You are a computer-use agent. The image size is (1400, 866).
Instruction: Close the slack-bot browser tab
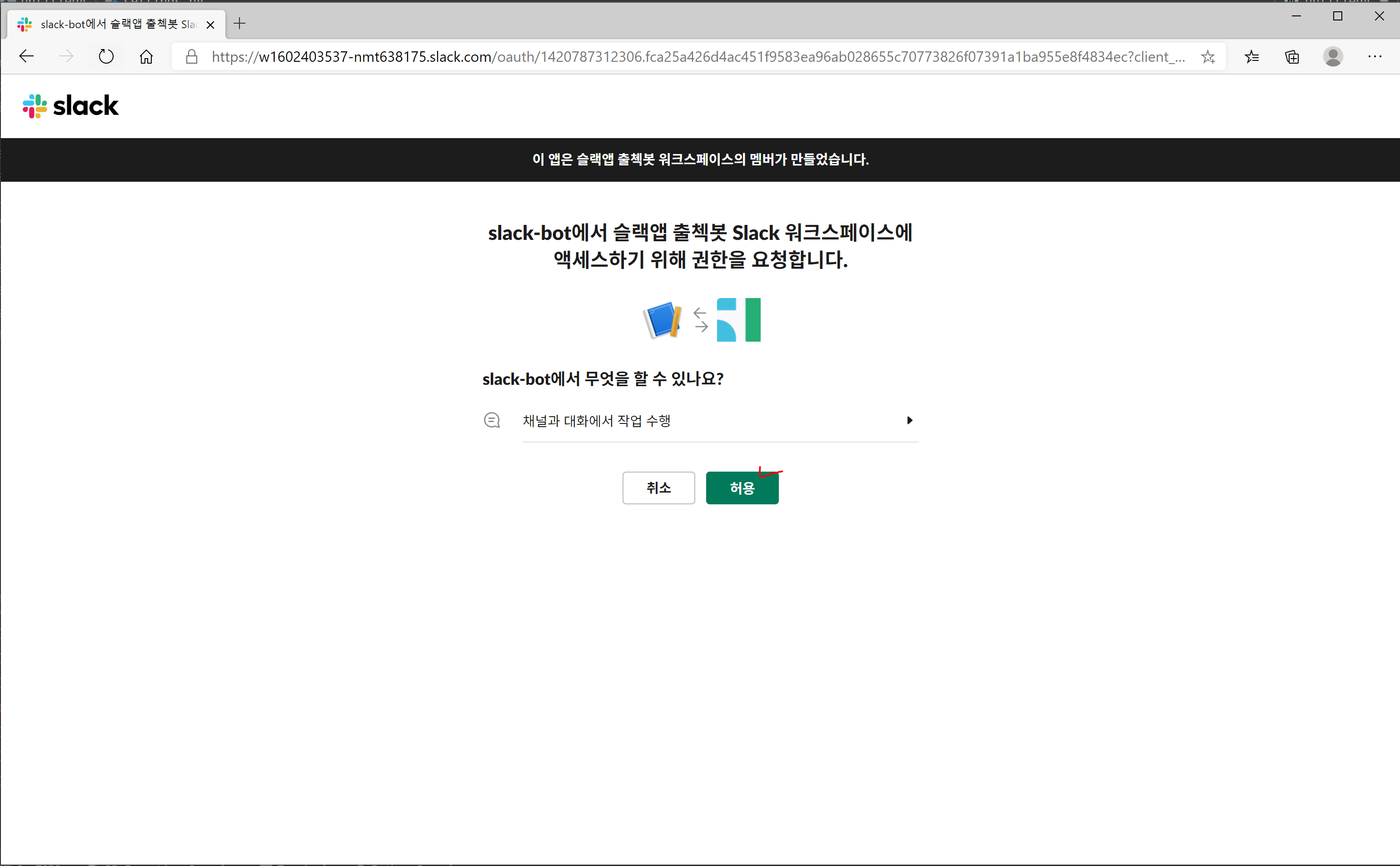click(210, 25)
